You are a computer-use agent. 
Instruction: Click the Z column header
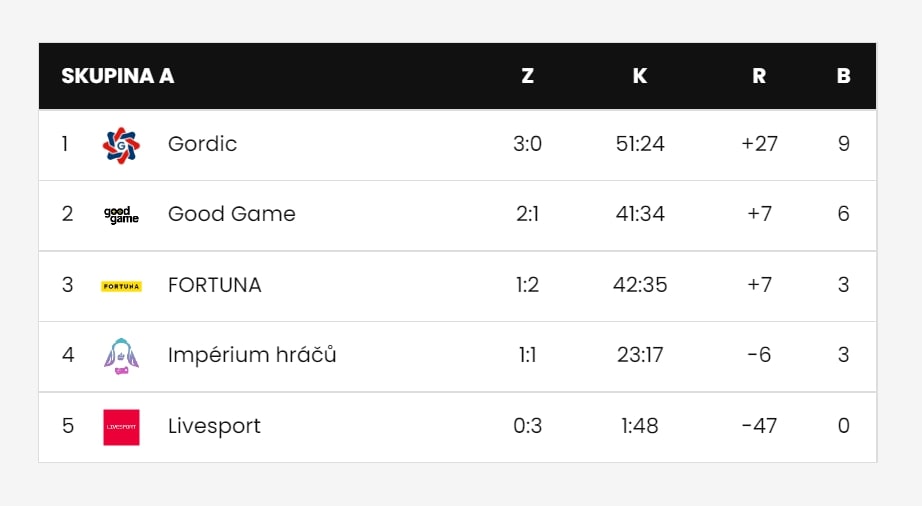click(x=527, y=76)
